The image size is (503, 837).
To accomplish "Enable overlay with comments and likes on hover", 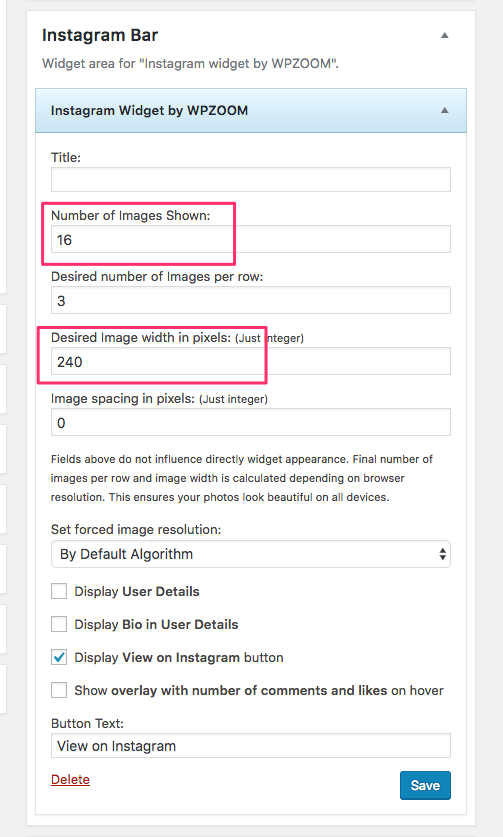I will pyautogui.click(x=59, y=690).
